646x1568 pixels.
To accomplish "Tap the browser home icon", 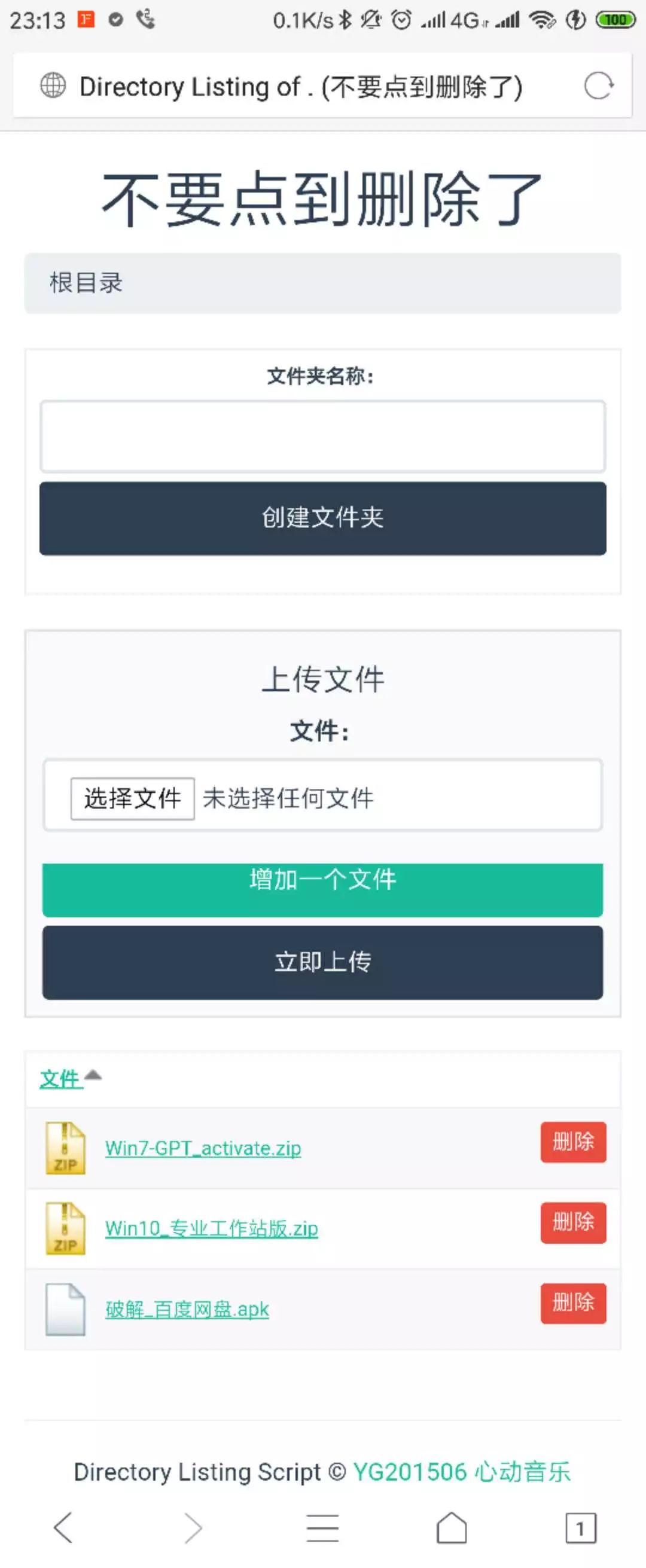I will click(452, 1528).
